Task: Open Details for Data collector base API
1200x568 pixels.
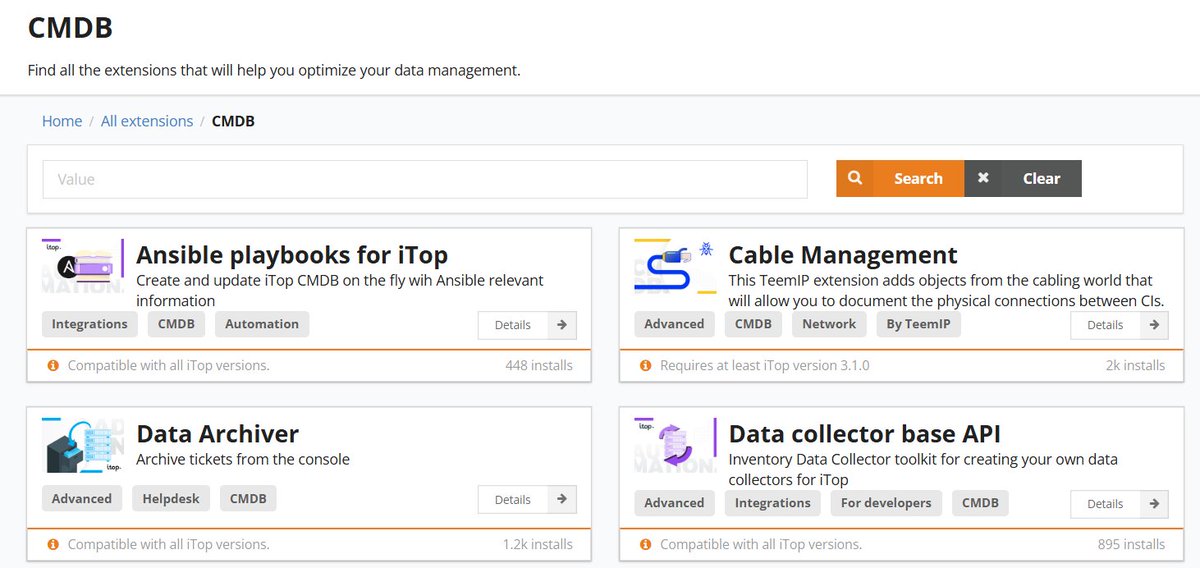Action: point(1119,504)
